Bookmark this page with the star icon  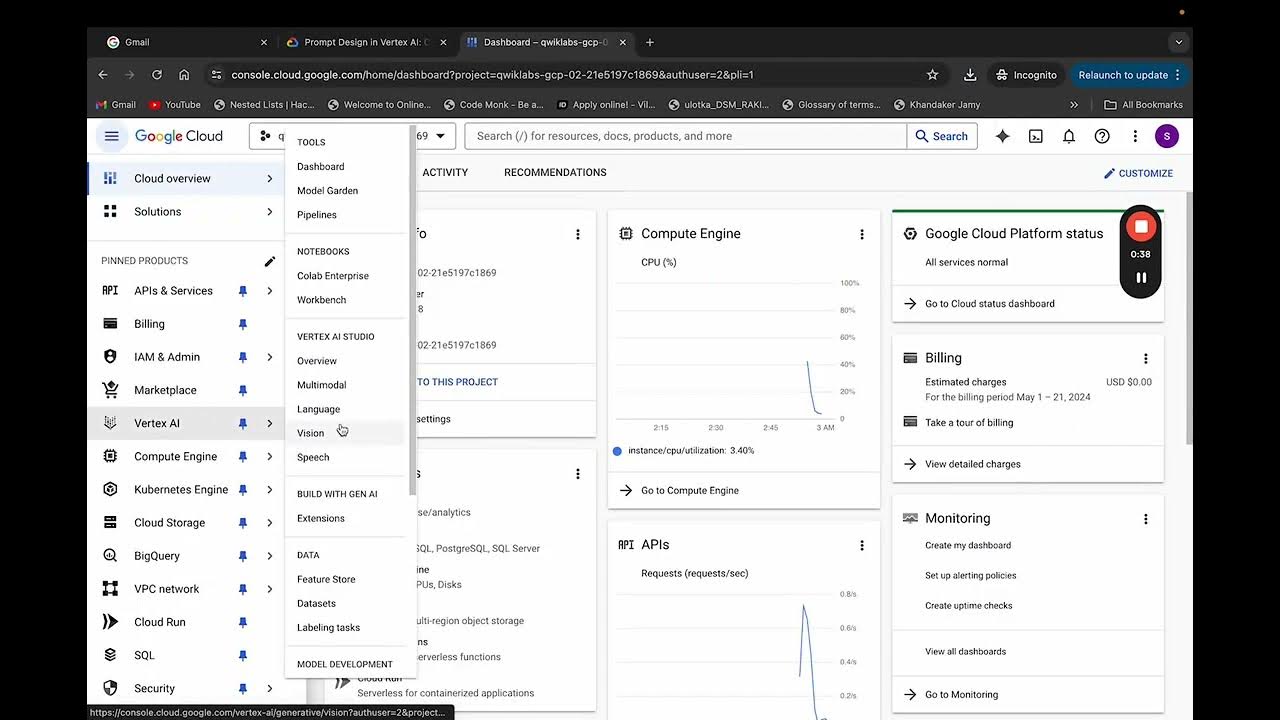[x=933, y=74]
